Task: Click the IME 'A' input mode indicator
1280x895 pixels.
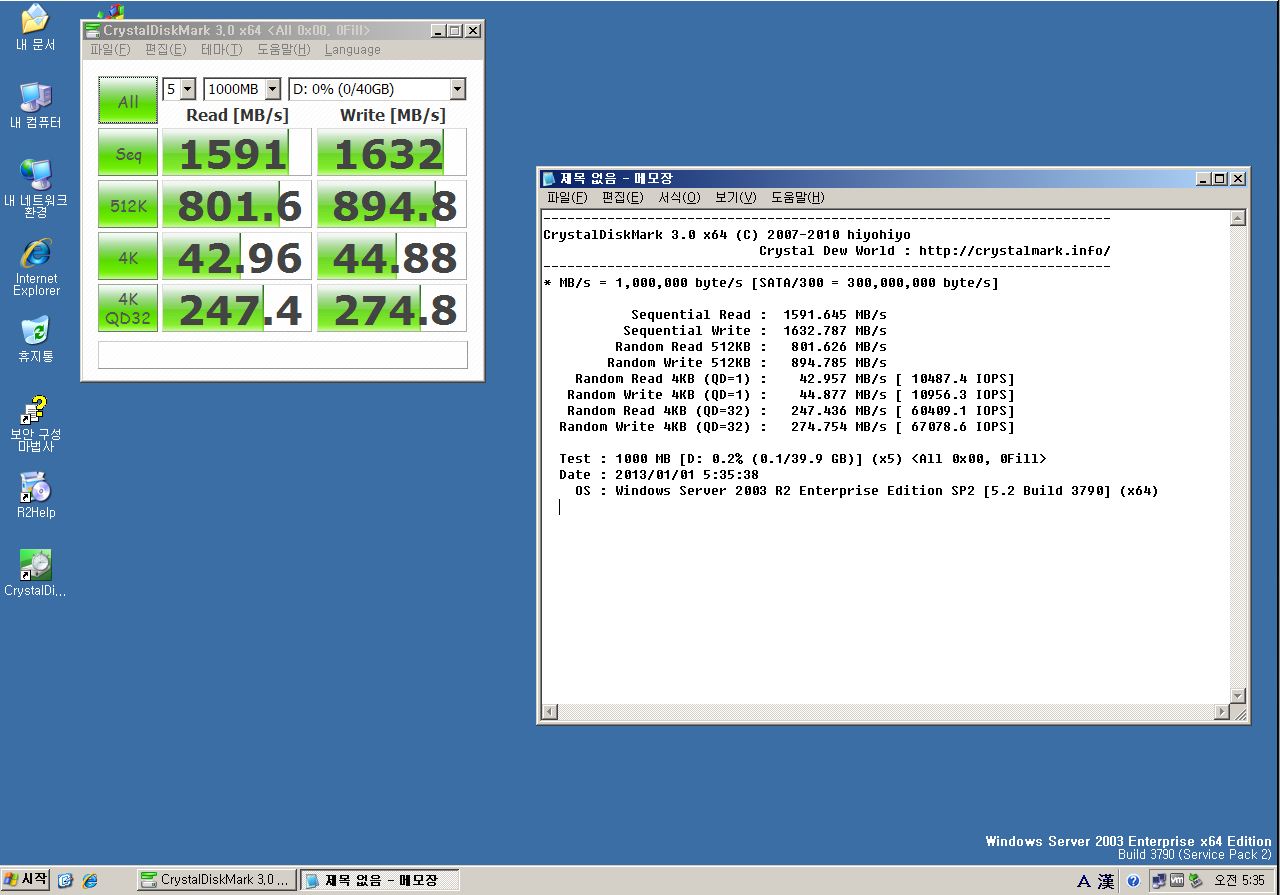Action: [1084, 881]
